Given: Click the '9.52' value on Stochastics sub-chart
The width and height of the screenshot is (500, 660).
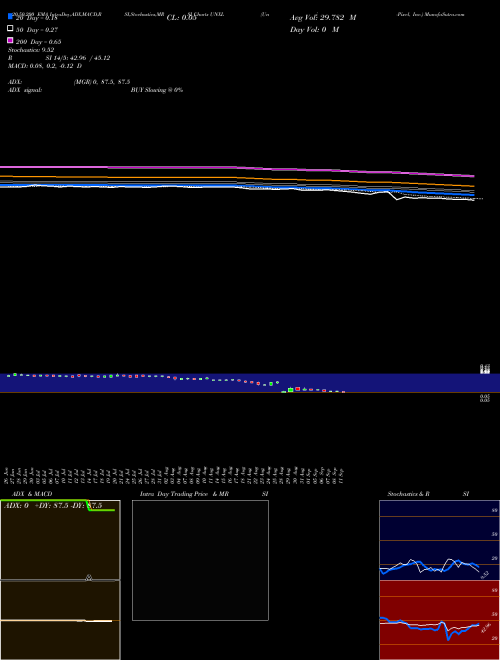Looking at the screenshot, I should point(484,575).
